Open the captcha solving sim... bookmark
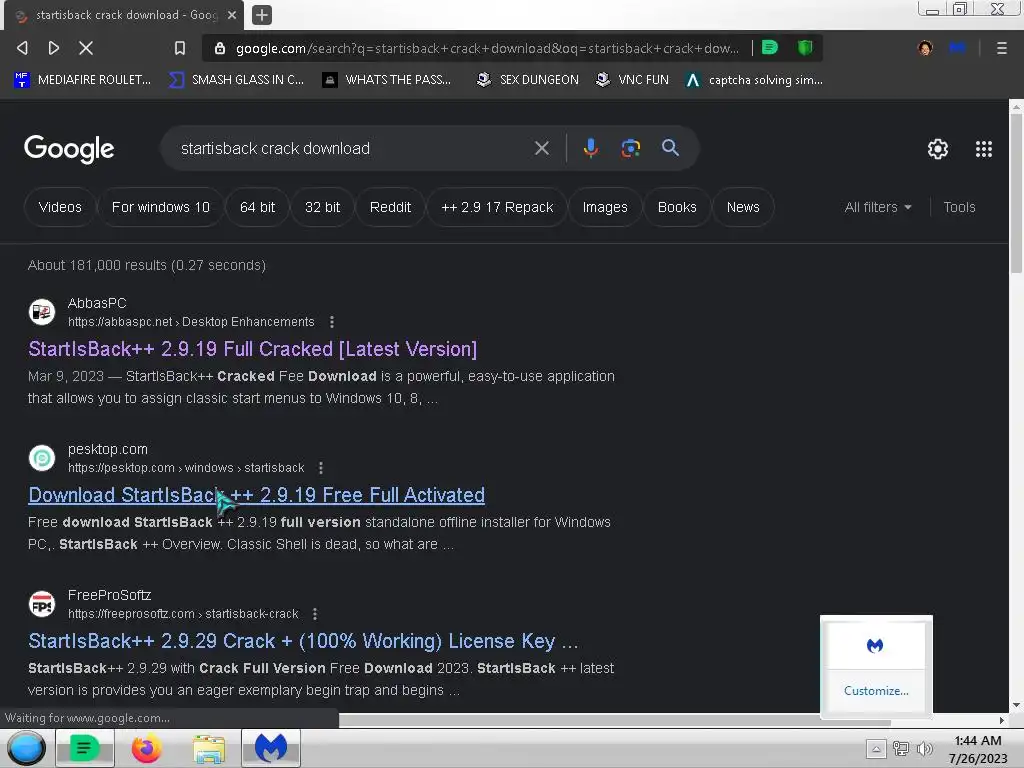1024x768 pixels. tap(754, 80)
